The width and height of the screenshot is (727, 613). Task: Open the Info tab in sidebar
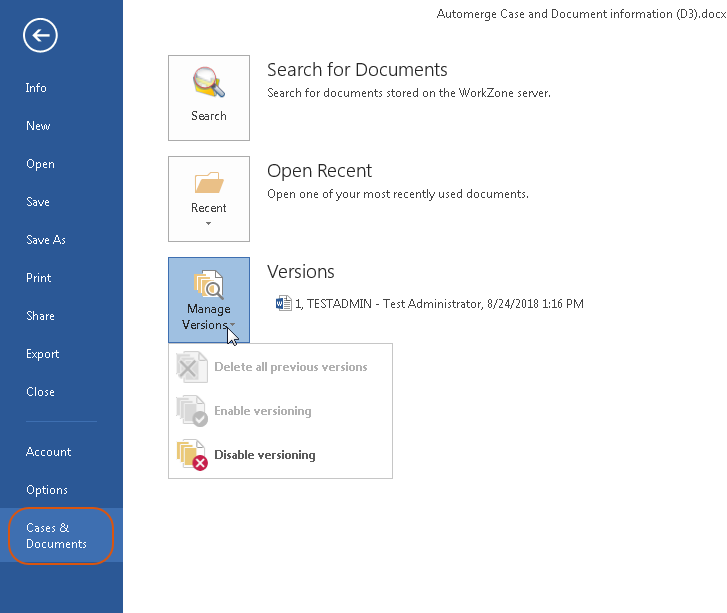[36, 88]
